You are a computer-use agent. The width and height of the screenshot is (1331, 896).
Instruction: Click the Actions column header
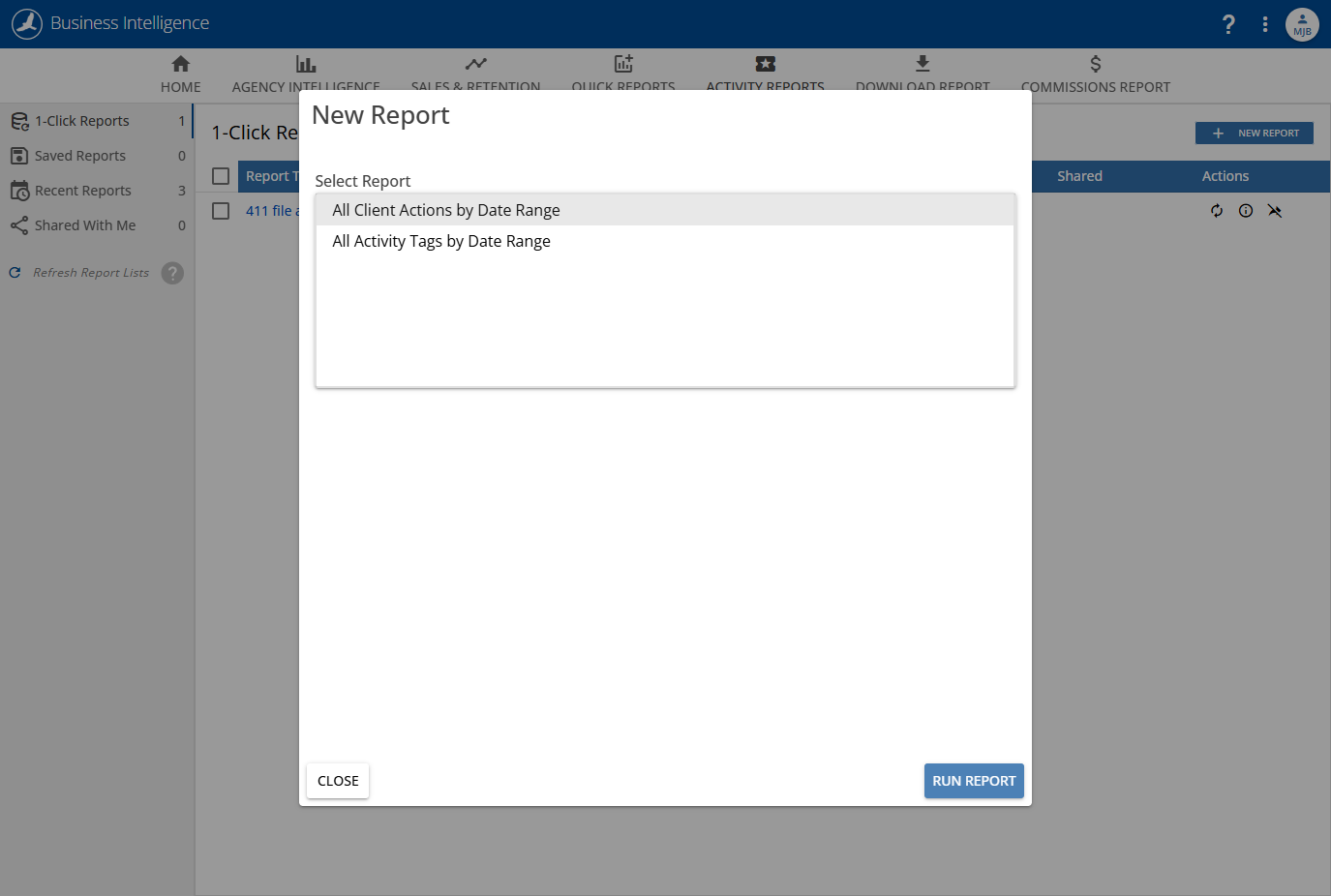pos(1225,176)
